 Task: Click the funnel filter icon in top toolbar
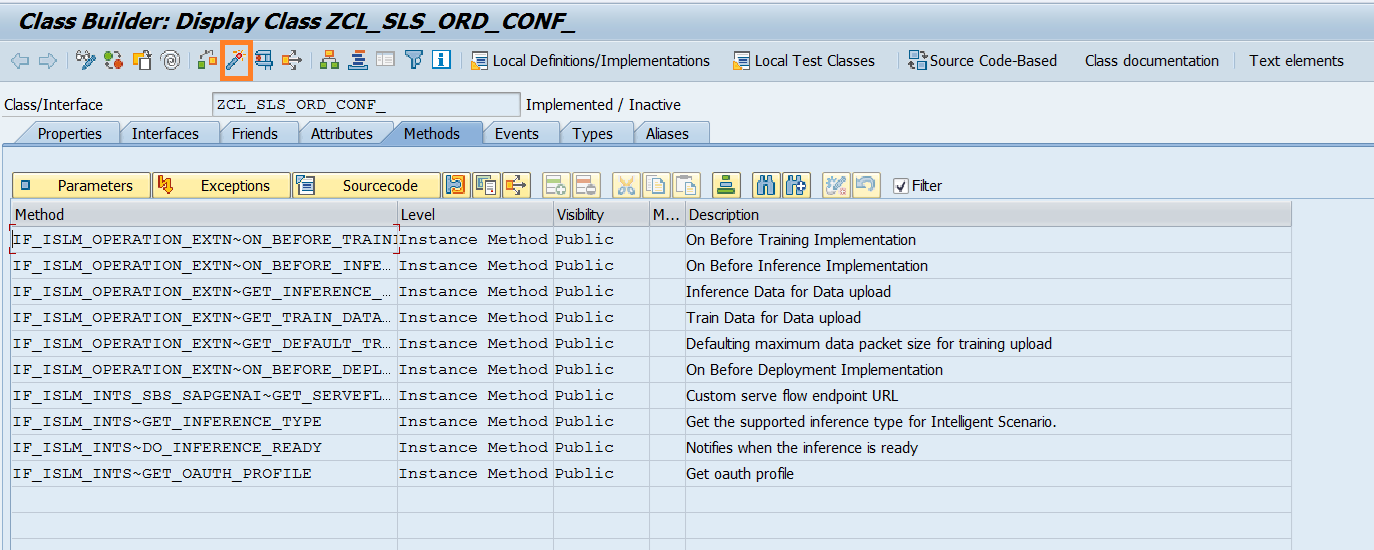pyautogui.click(x=414, y=61)
